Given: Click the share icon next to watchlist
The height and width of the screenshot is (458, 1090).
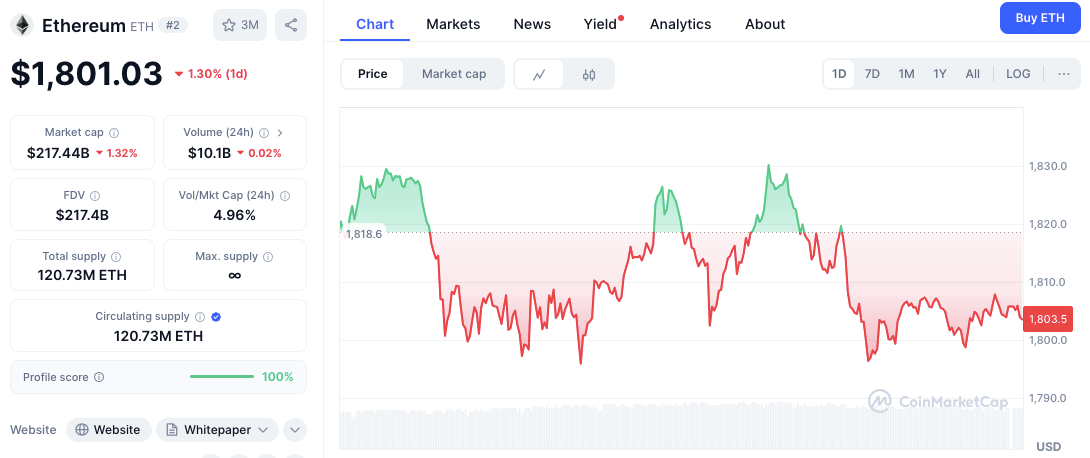Looking at the screenshot, I should click(x=291, y=25).
